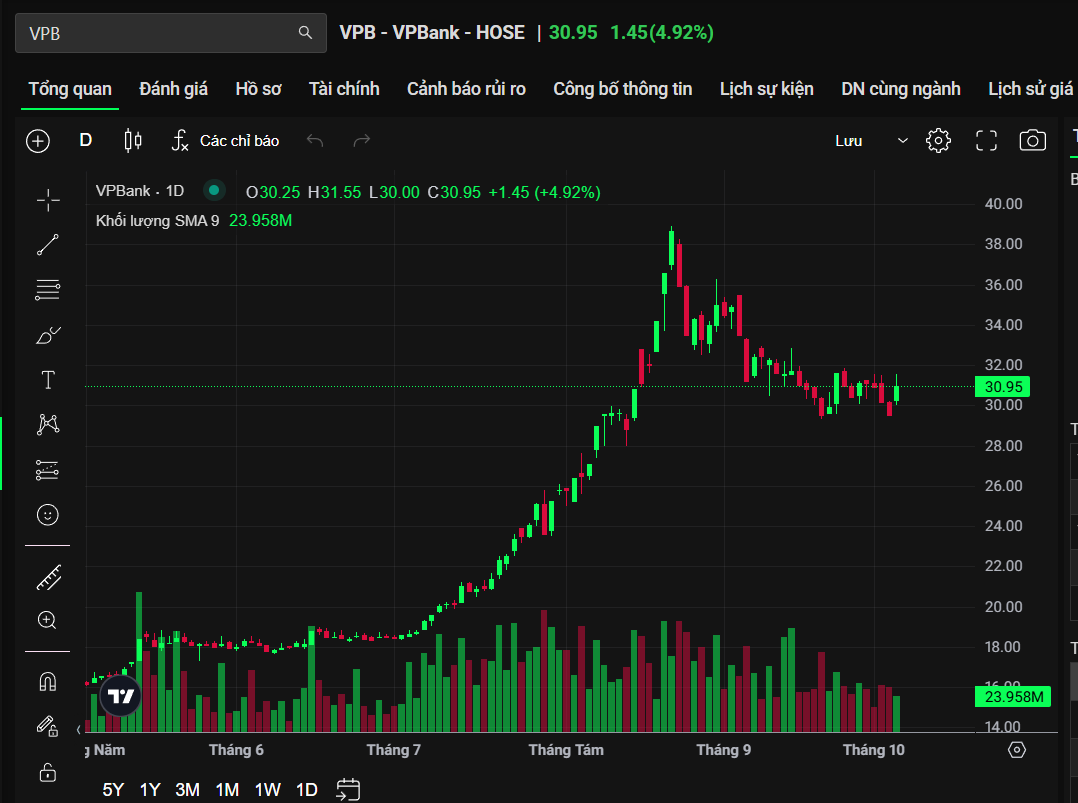Activate the ruler measure tool
The image size is (1078, 803).
47,577
